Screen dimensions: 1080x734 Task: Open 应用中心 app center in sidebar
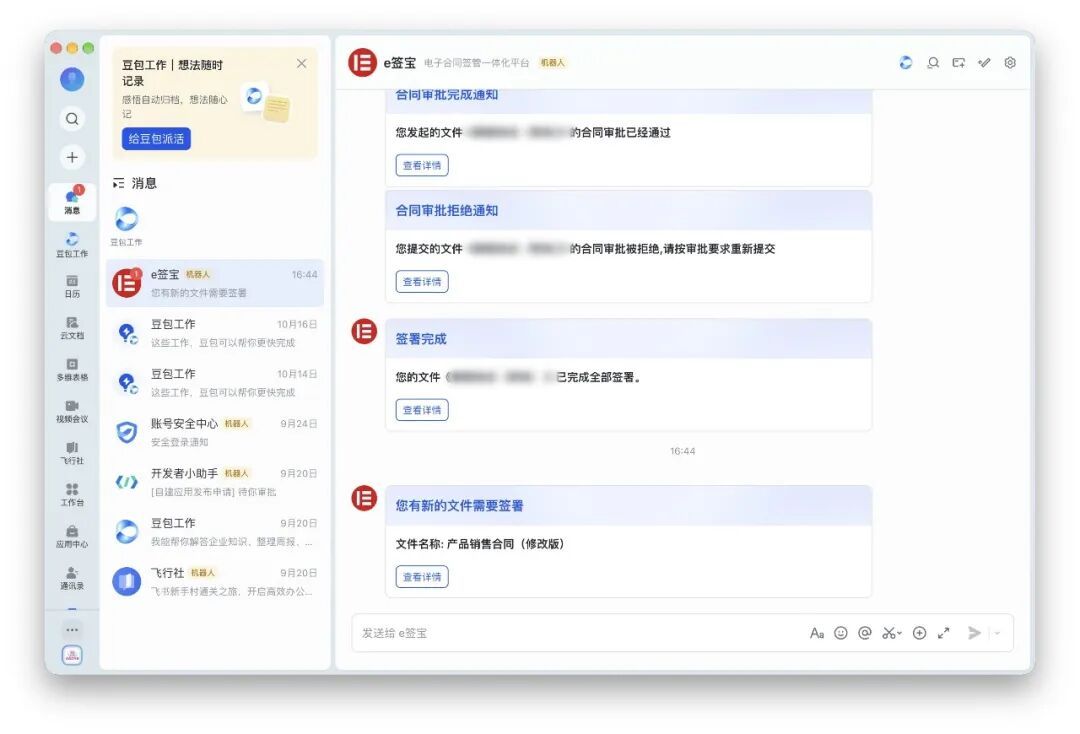click(72, 536)
